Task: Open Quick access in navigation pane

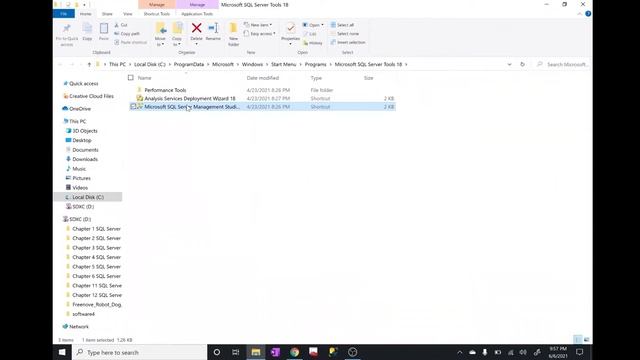Action: pyautogui.click(x=83, y=84)
